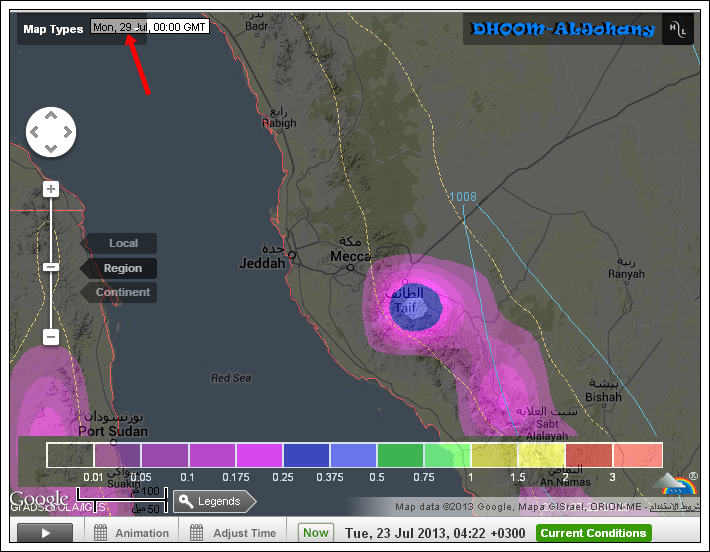Viewport: 710px width, 552px height.
Task: Pan the map right with the arrow
Action: (x=68, y=132)
